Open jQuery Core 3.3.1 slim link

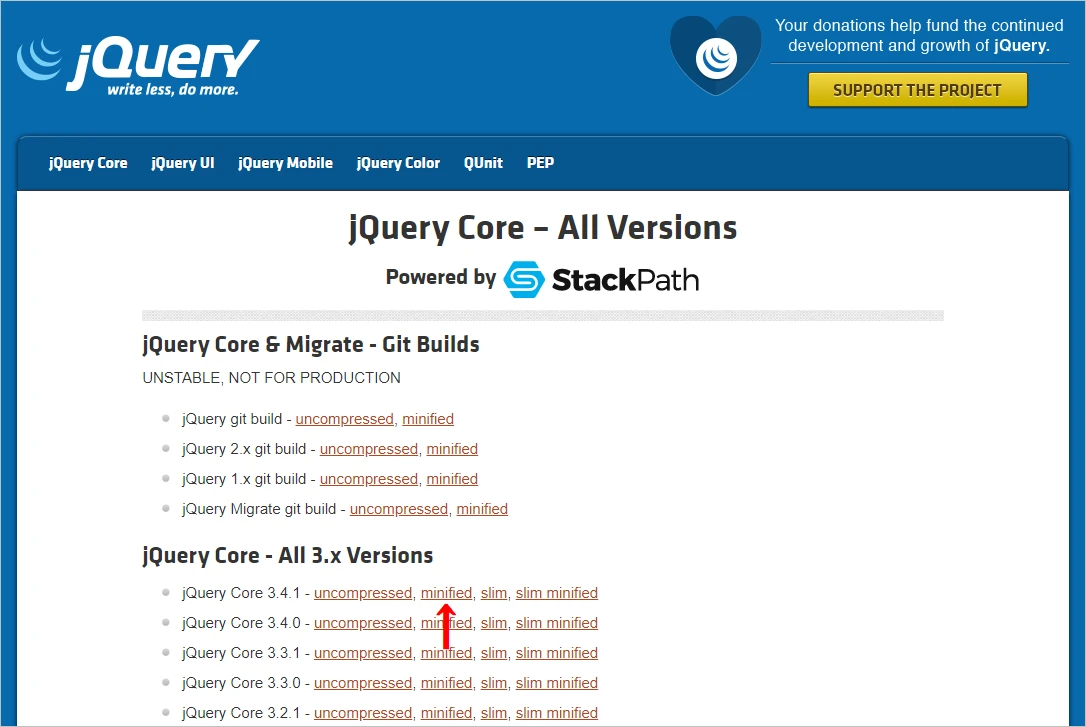point(494,653)
